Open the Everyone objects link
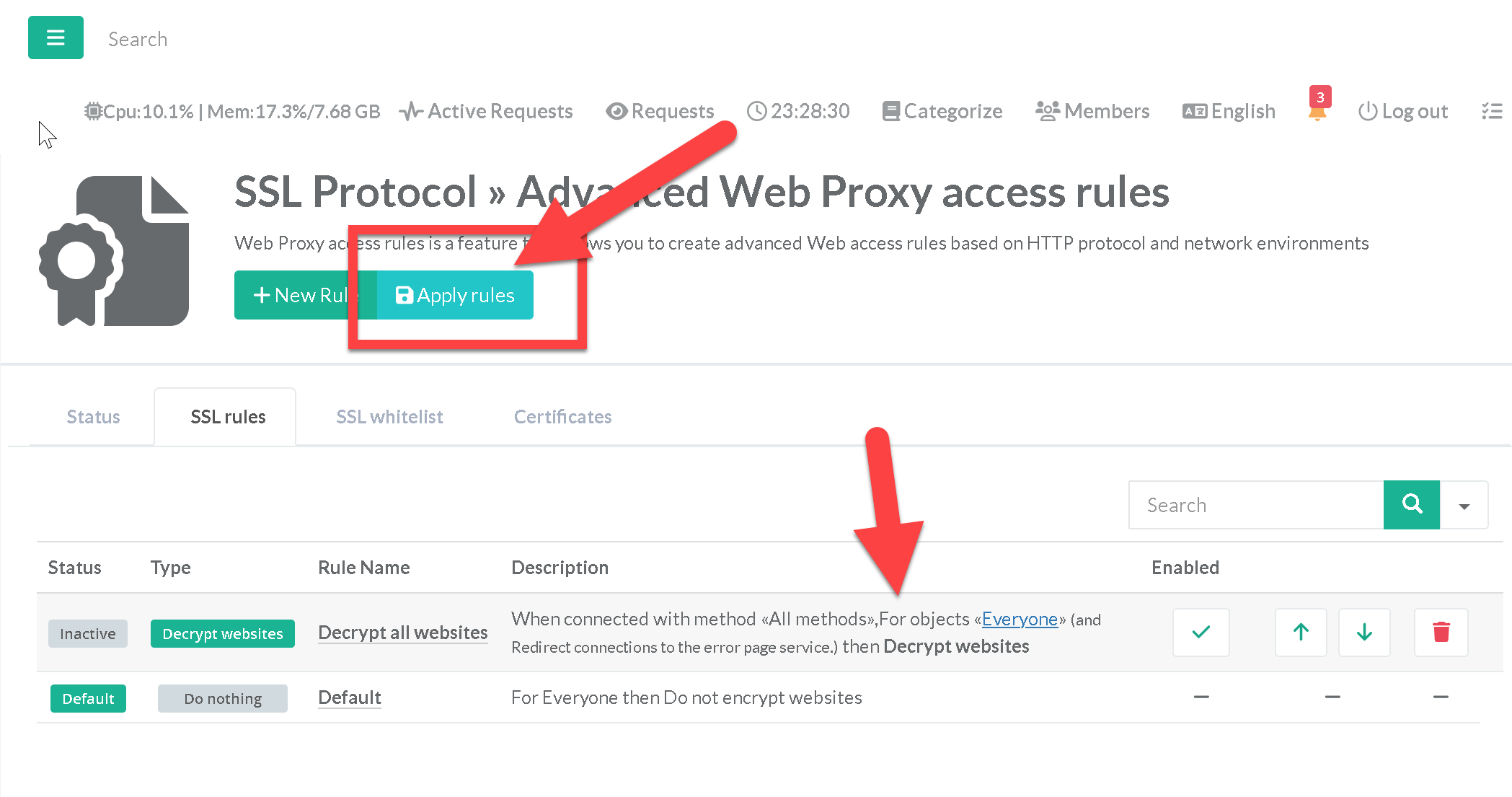The height and width of the screenshot is (797, 1512). click(1020, 619)
